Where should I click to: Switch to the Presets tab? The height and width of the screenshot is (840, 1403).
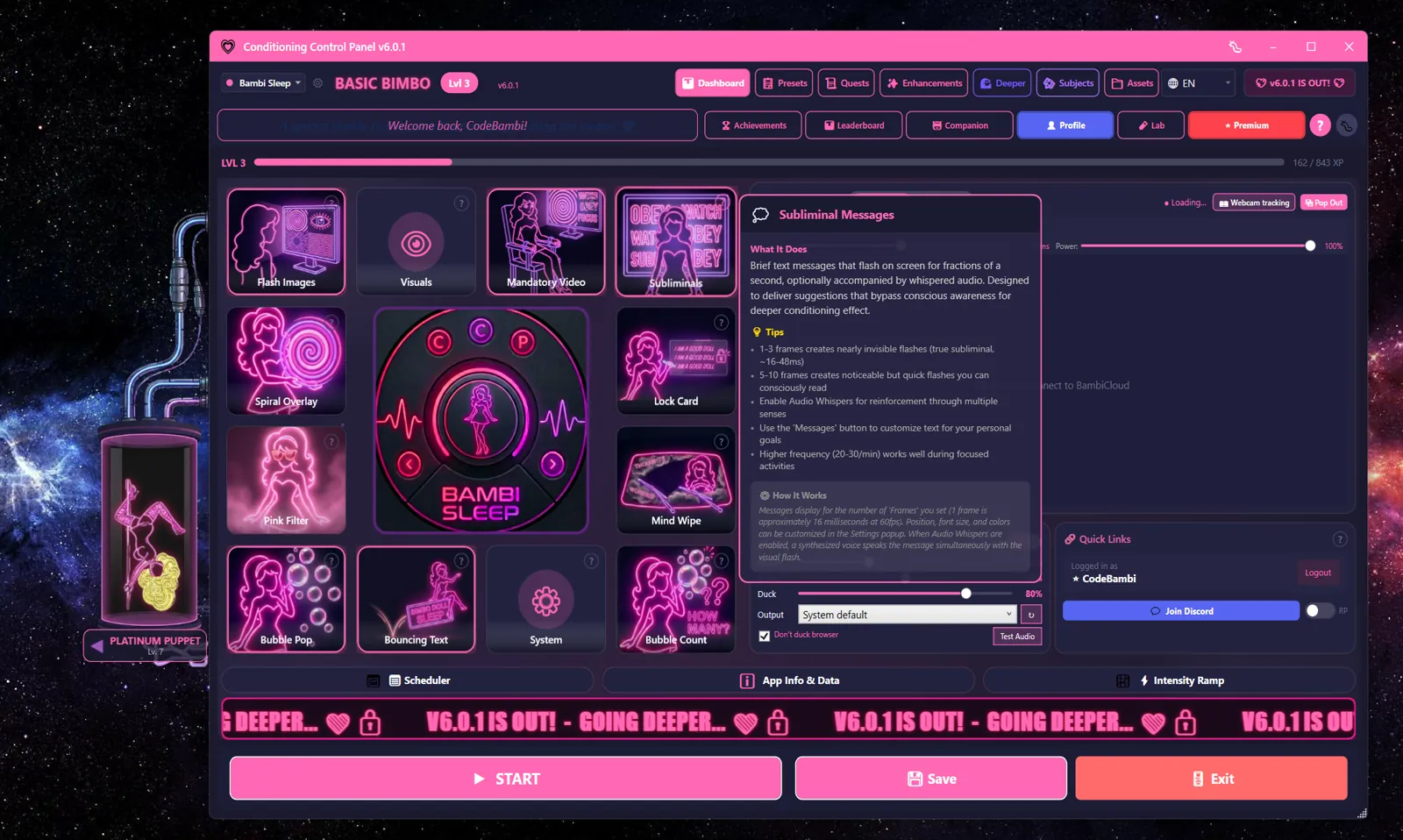click(784, 83)
